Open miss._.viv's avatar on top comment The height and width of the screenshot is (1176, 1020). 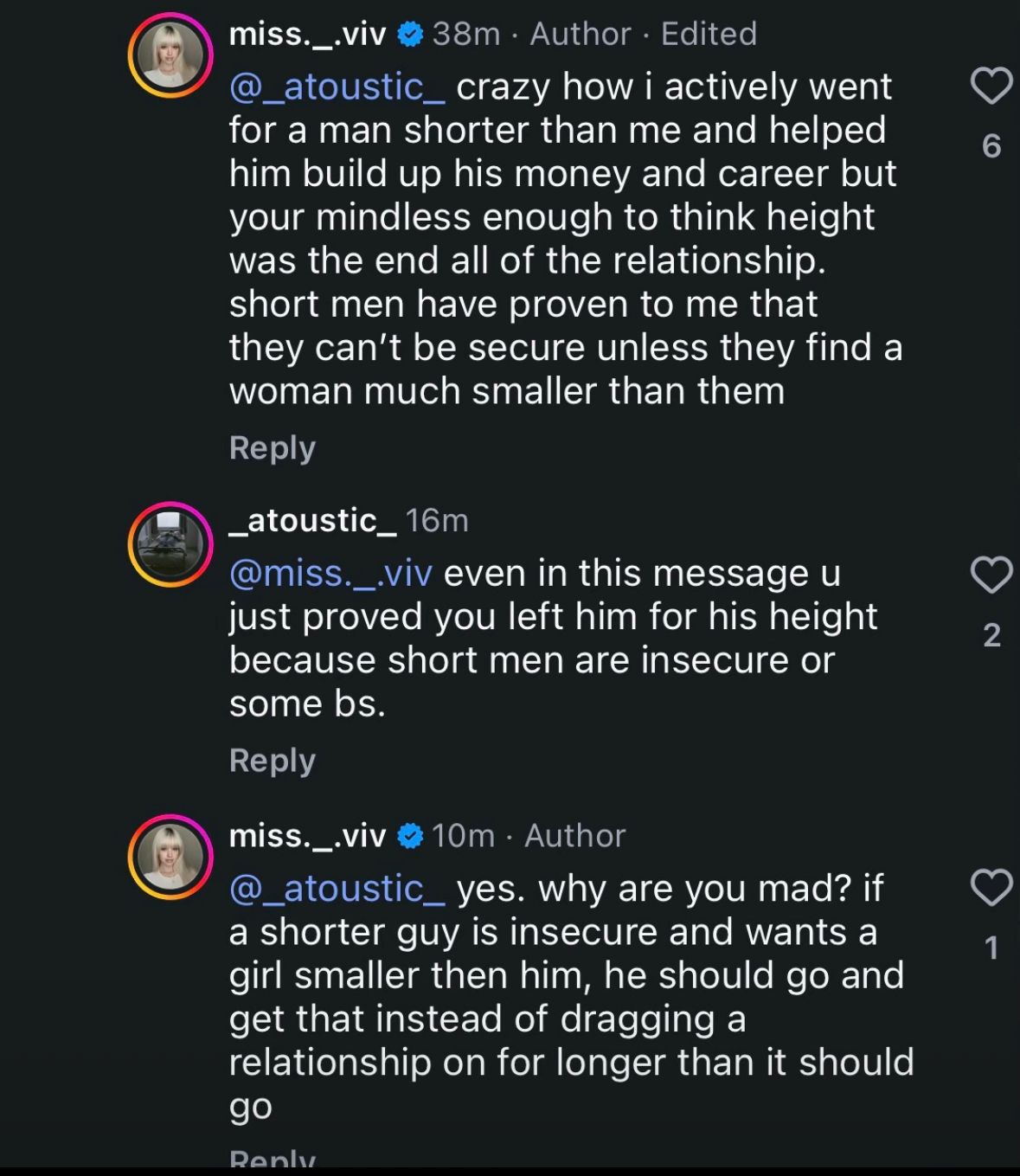pos(170,56)
